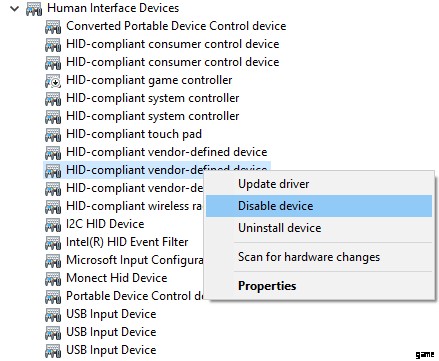
Task: Select the HID-compliant touch pad entry
Action: pos(134,134)
